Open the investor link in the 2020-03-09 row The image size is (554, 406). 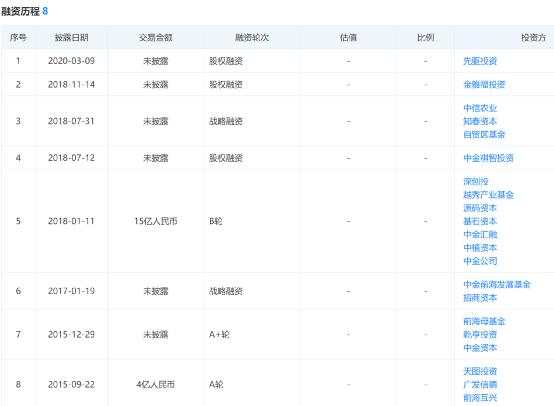(480, 61)
